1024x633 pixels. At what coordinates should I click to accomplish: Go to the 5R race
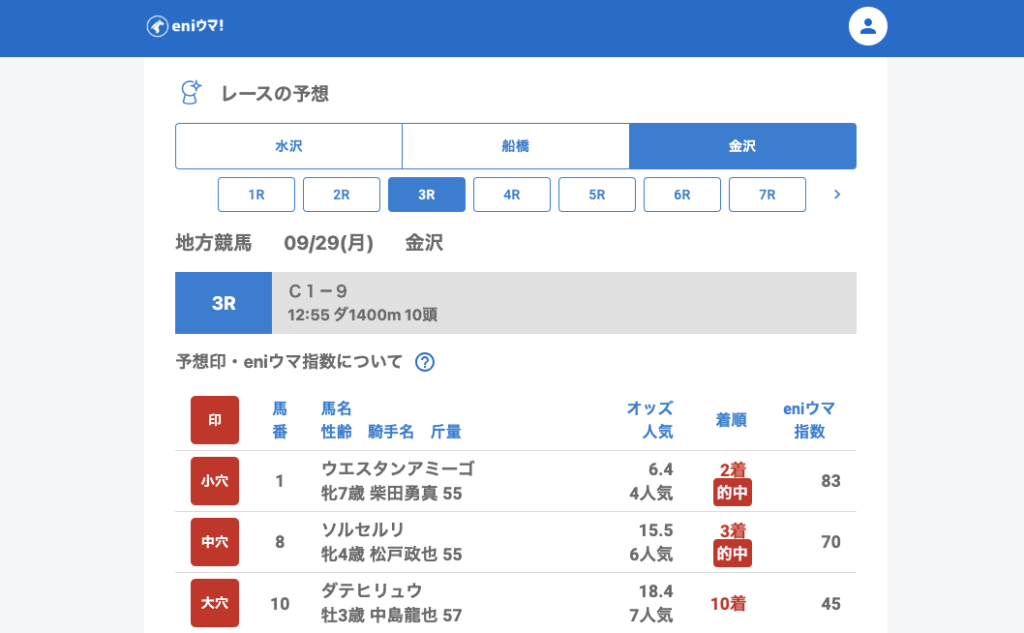coord(597,195)
